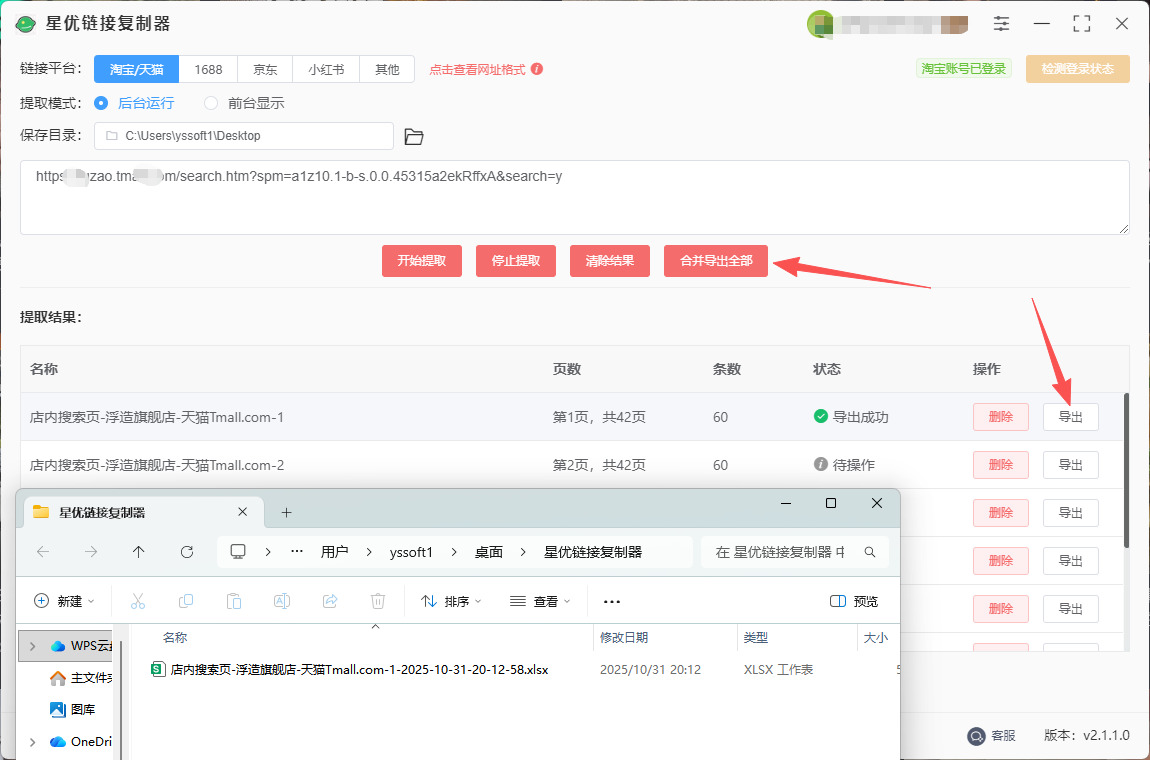Delete the Tmall.com-2 result row
Screen dimensions: 1150x760
click(x=1000, y=464)
